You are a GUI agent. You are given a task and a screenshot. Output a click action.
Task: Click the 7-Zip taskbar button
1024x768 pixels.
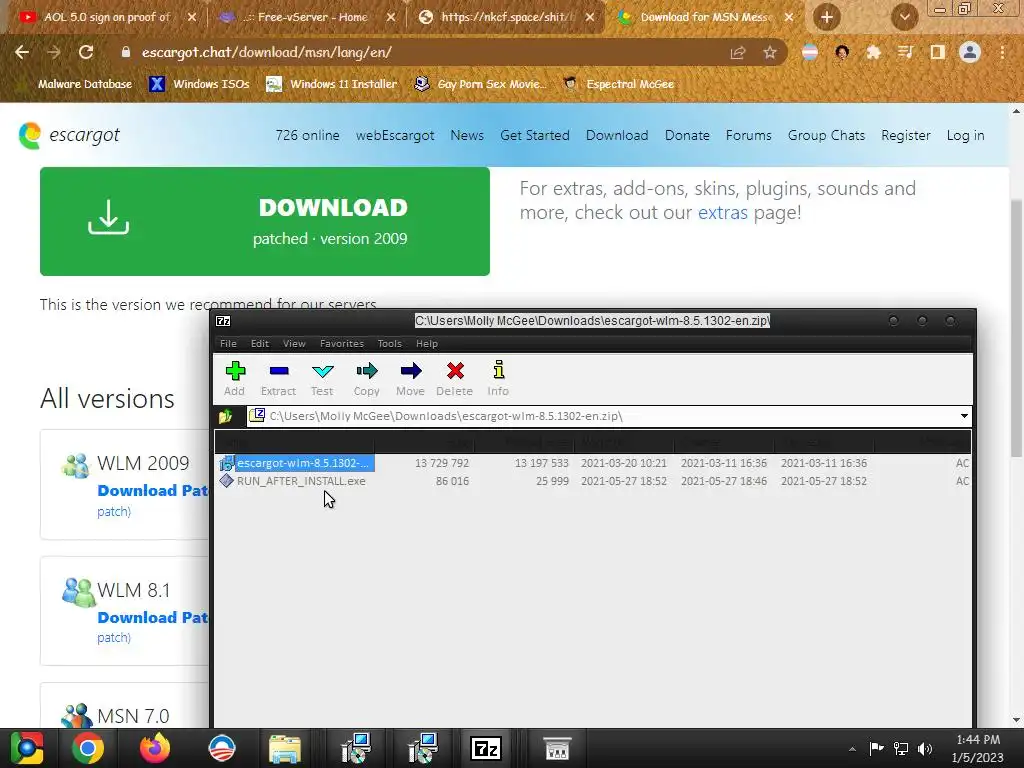pyautogui.click(x=487, y=748)
